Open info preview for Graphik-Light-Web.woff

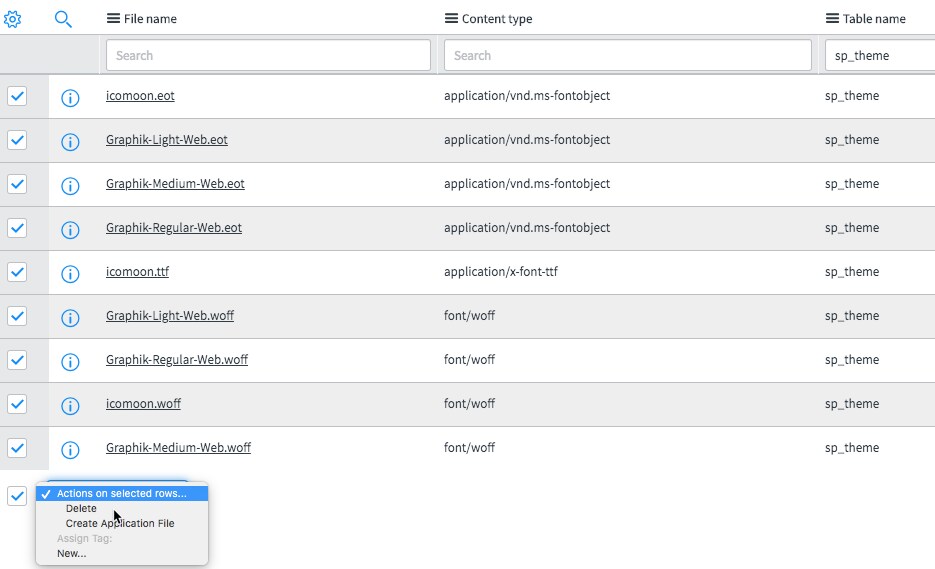coord(70,317)
